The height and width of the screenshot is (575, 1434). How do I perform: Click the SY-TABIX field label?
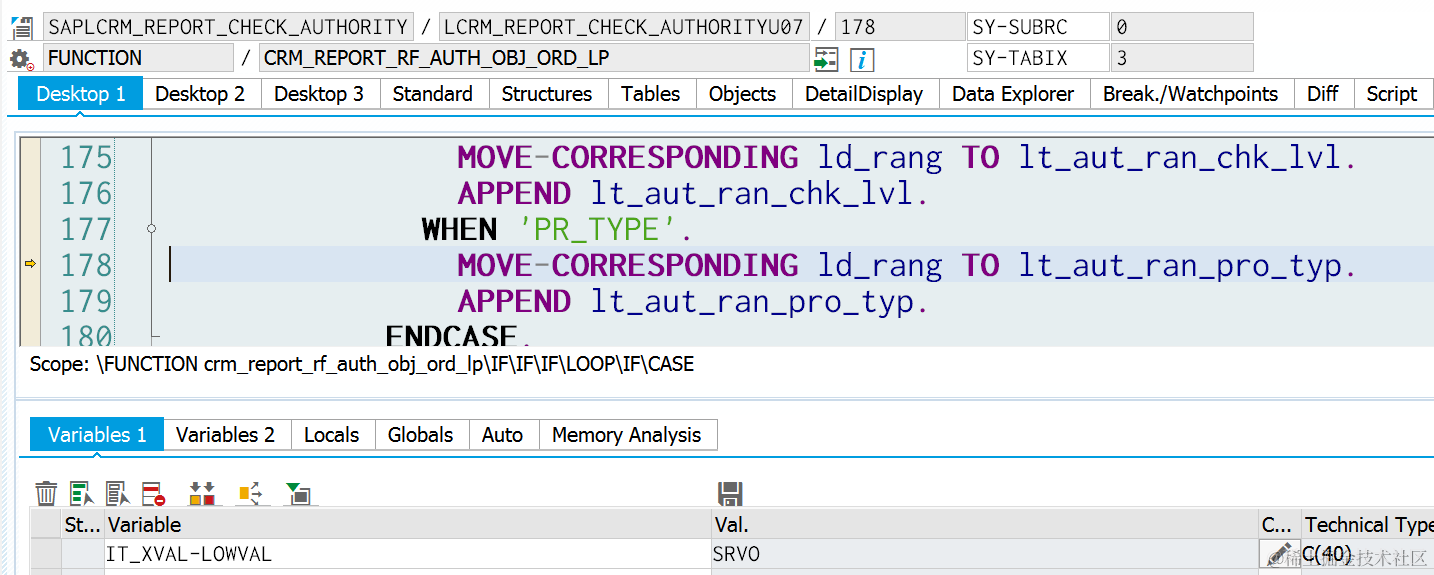tap(1038, 58)
